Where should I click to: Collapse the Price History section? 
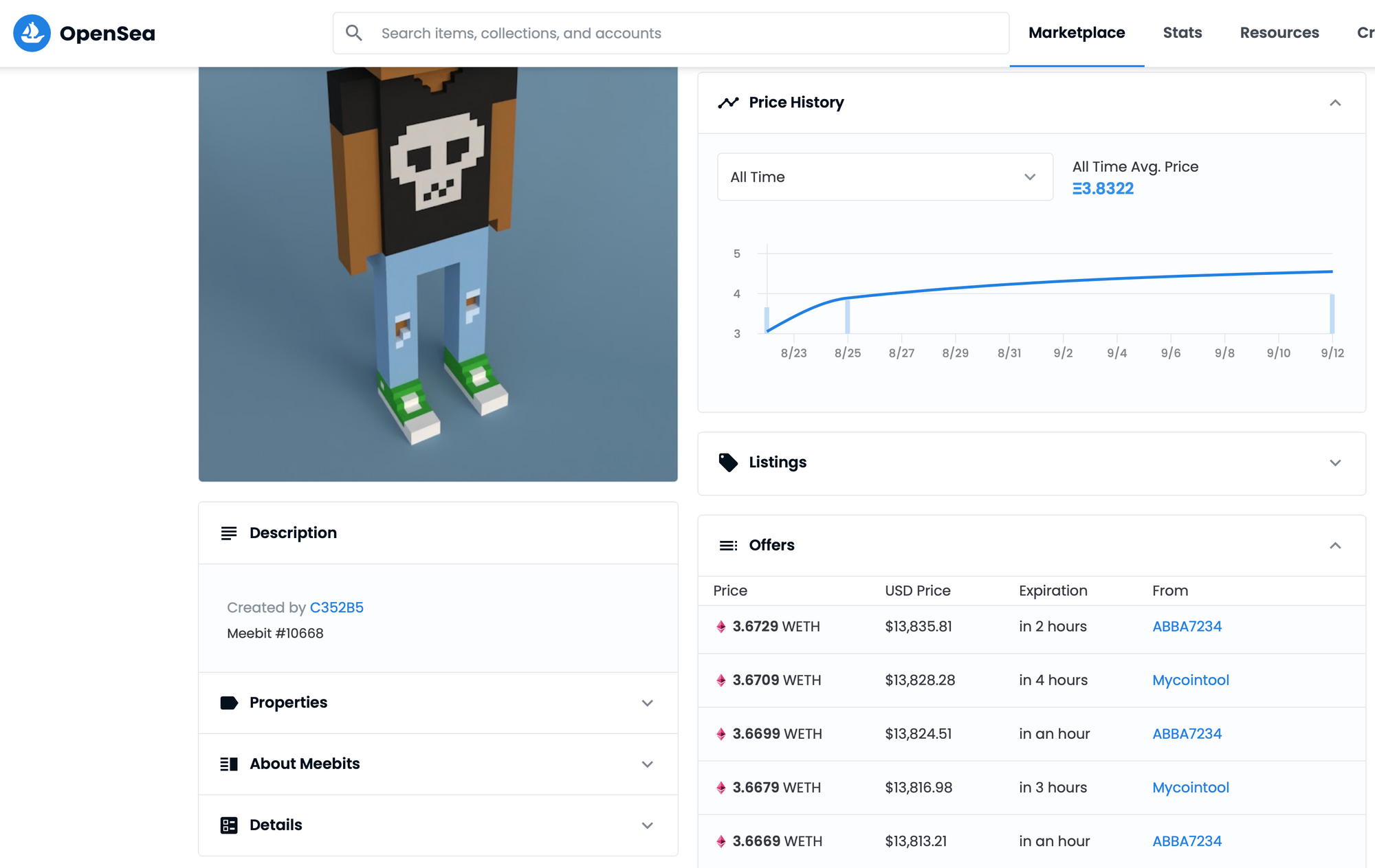tap(1335, 103)
